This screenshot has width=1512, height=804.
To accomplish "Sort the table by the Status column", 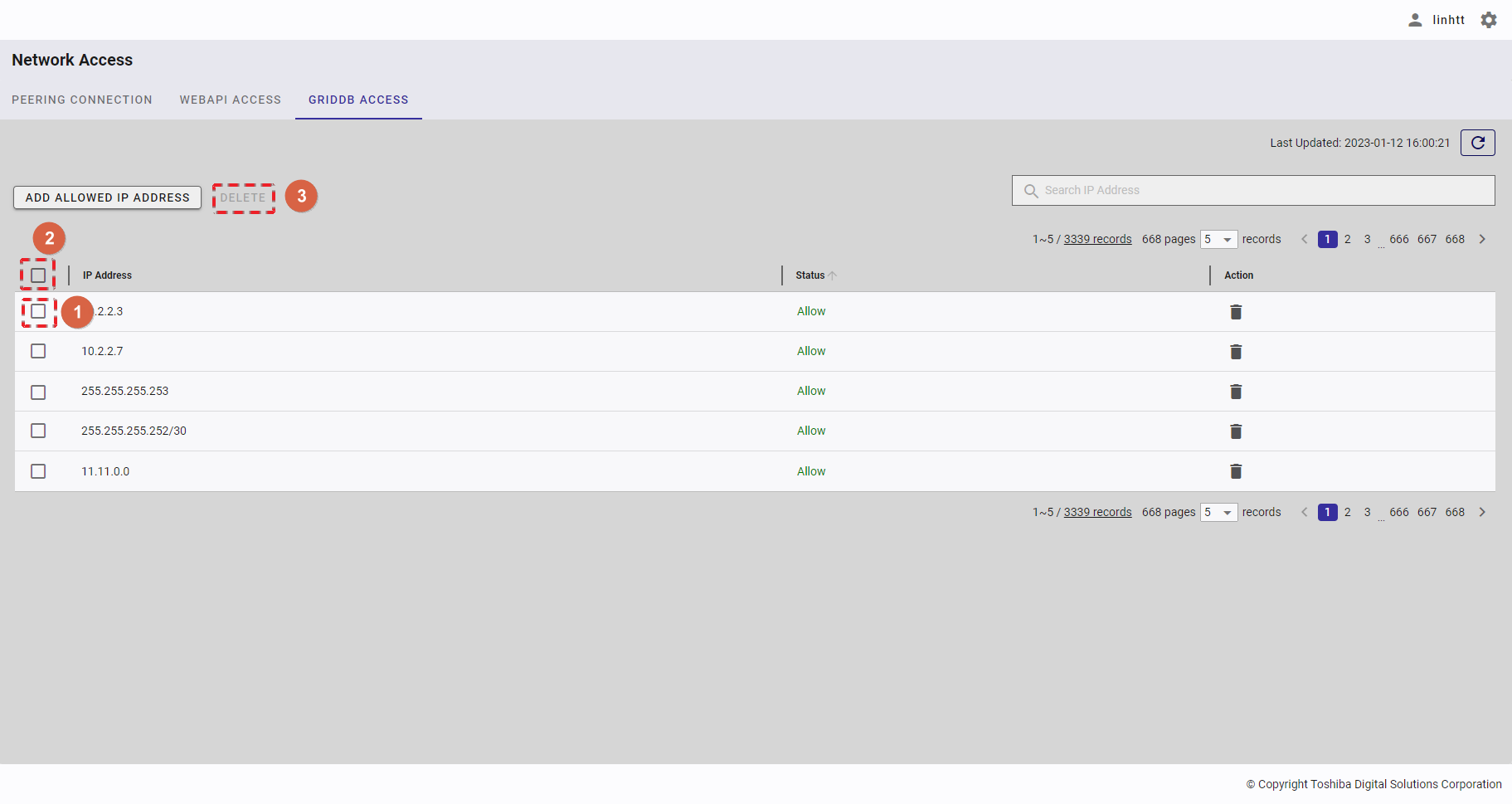I will point(810,275).
